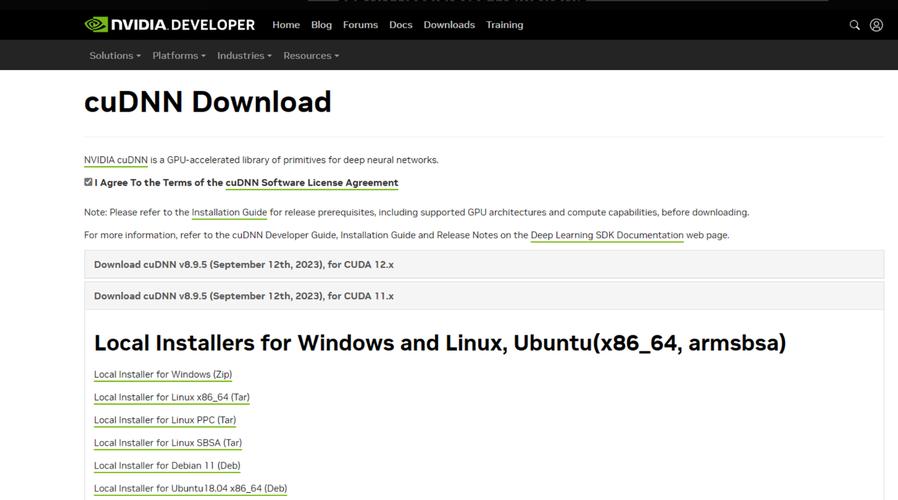Open the Docs nav item
The width and height of the screenshot is (898, 500).
point(400,25)
